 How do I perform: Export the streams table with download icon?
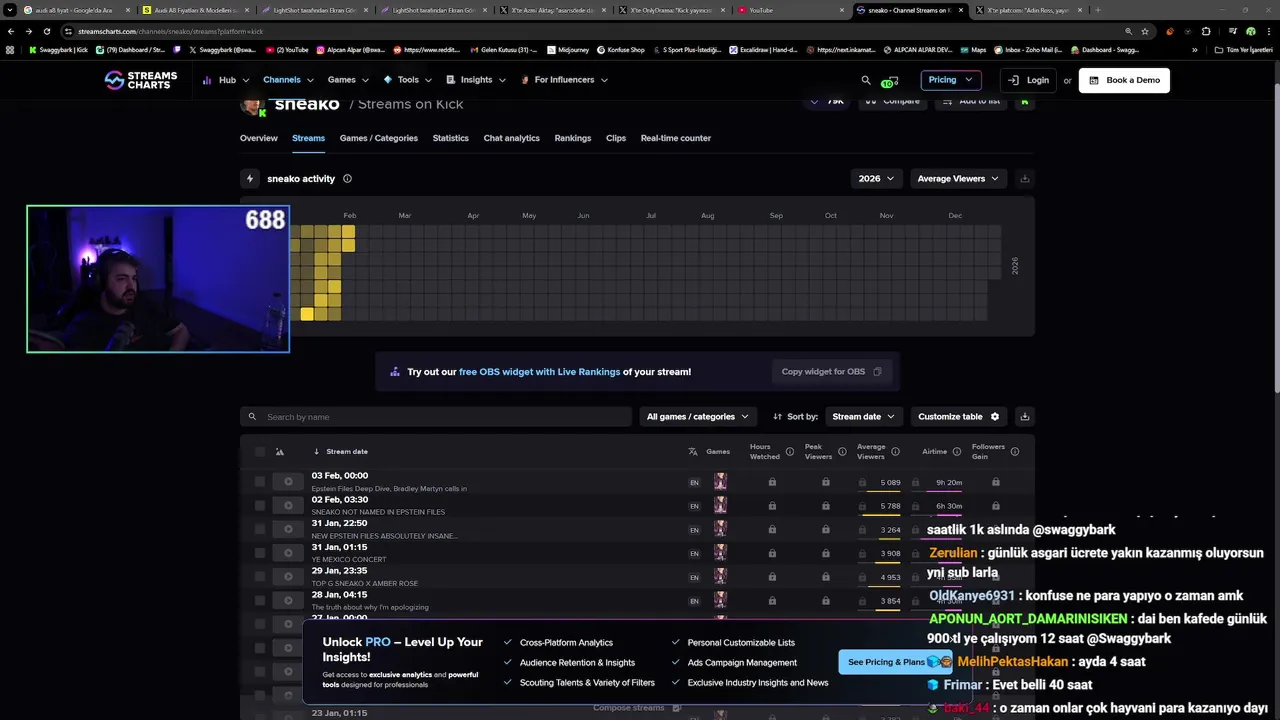[1024, 417]
